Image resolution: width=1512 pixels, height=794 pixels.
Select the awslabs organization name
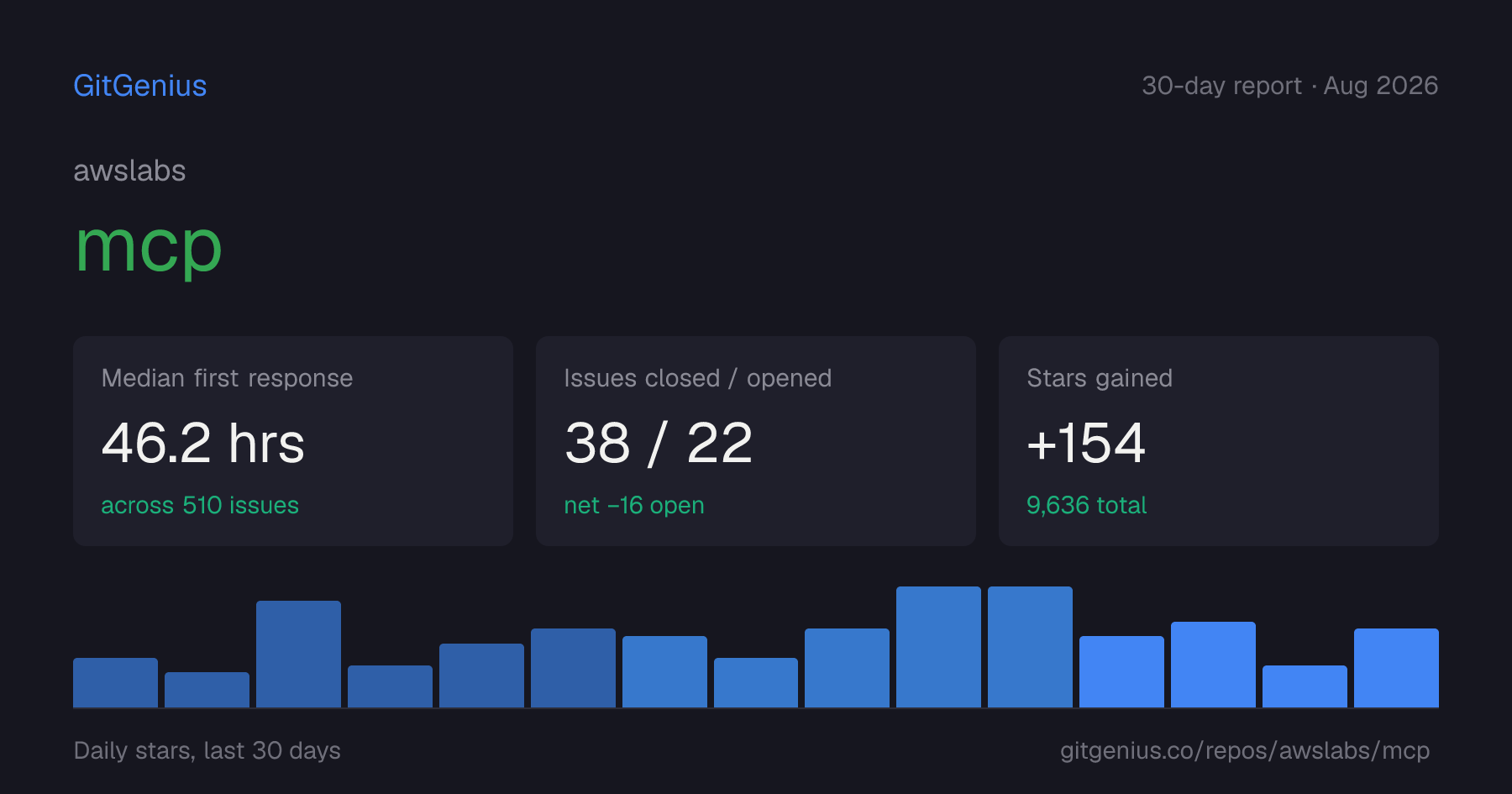pos(129,171)
